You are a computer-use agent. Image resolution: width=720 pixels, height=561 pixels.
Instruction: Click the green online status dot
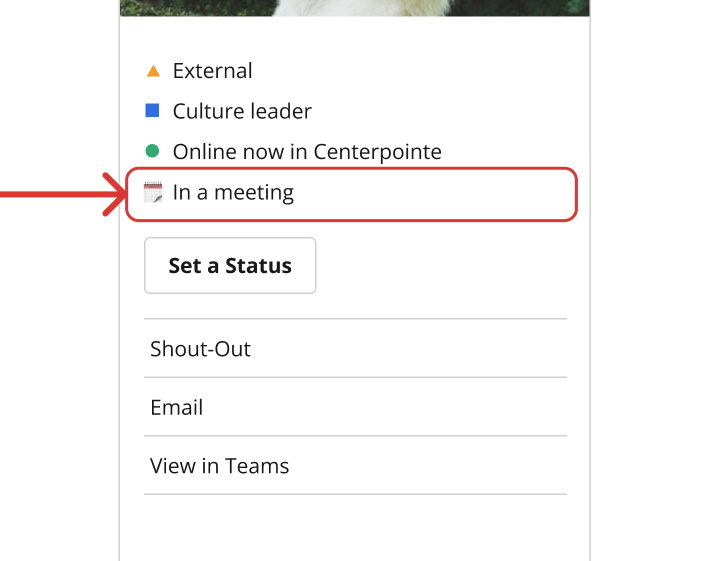(153, 151)
